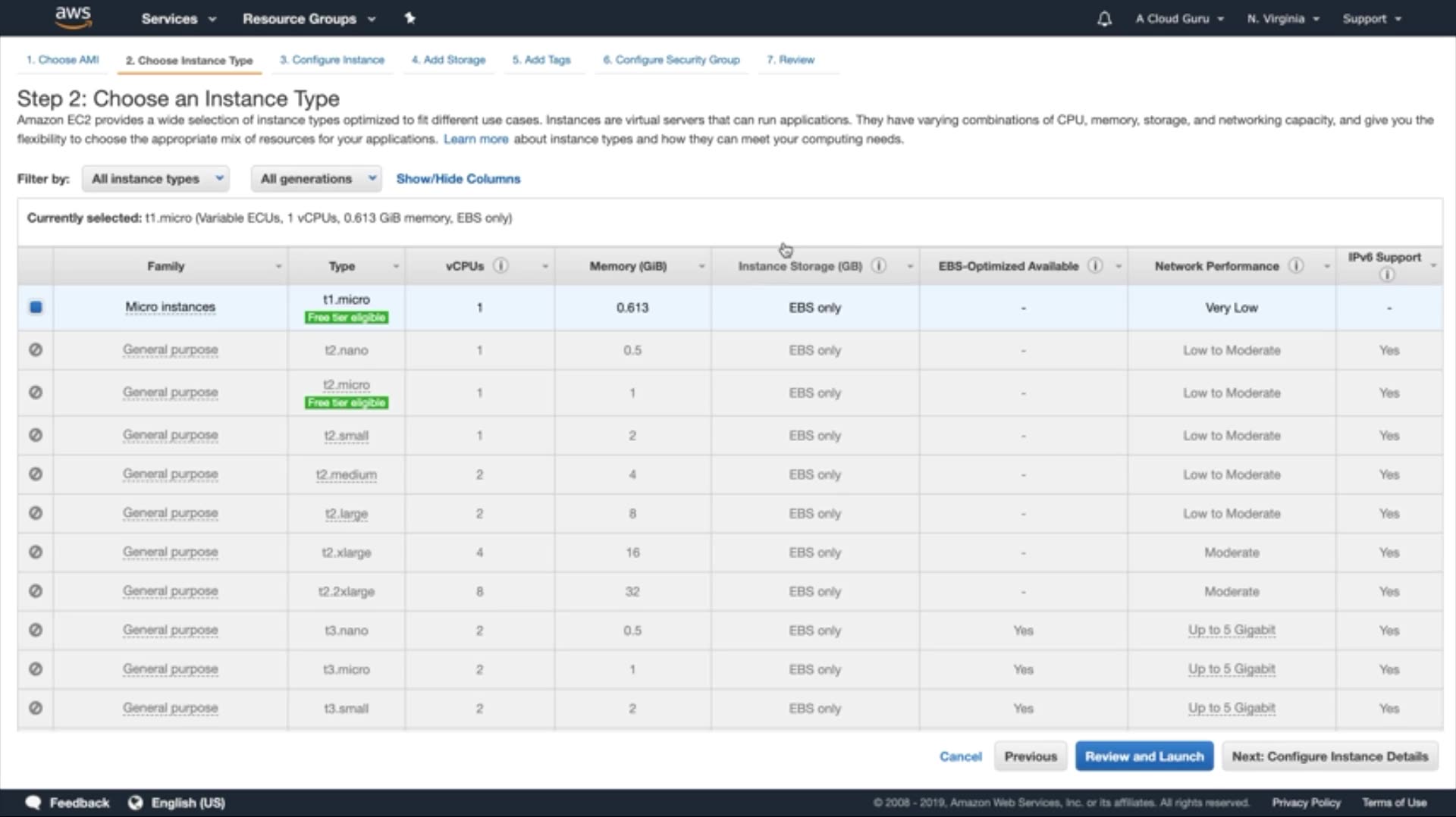The height and width of the screenshot is (817, 1456).
Task: Click disabled selector icon for t2.2xlarge
Action: coord(36,591)
